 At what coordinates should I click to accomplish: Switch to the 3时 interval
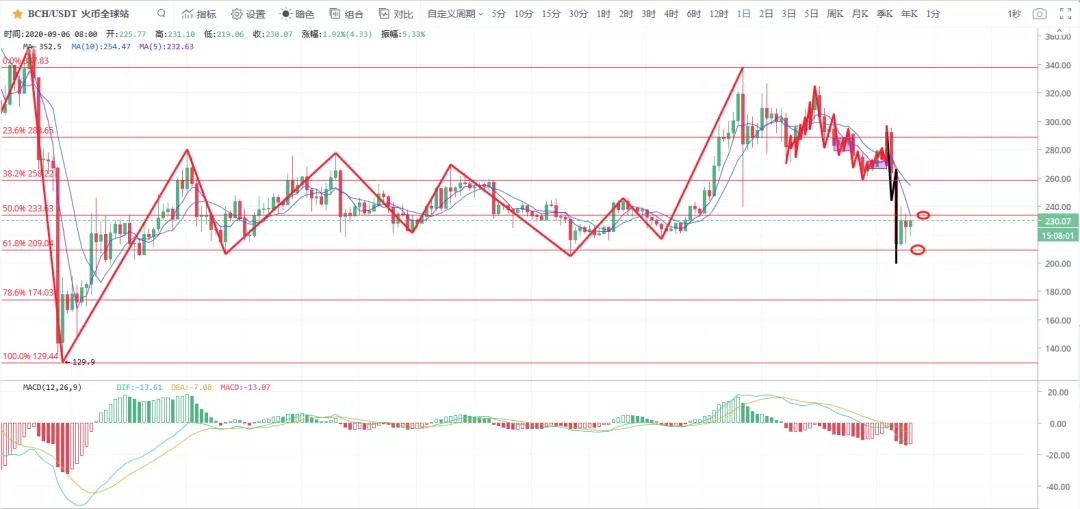tap(648, 14)
